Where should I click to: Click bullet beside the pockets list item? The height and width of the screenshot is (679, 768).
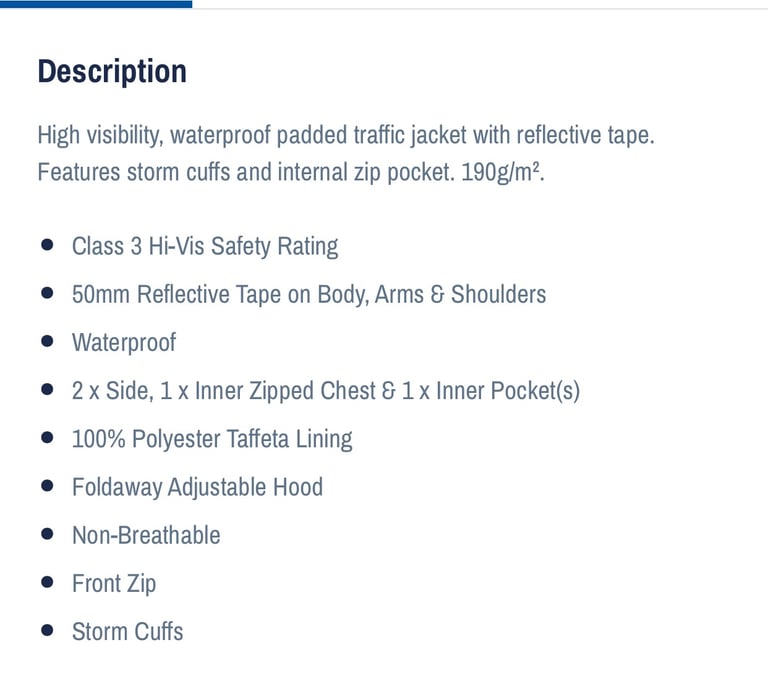(x=48, y=389)
